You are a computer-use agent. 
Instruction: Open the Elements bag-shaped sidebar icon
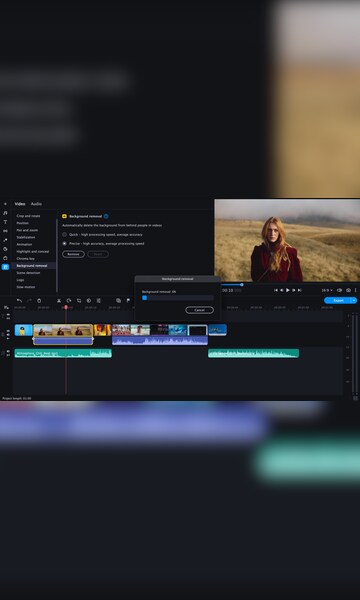(x=5, y=258)
